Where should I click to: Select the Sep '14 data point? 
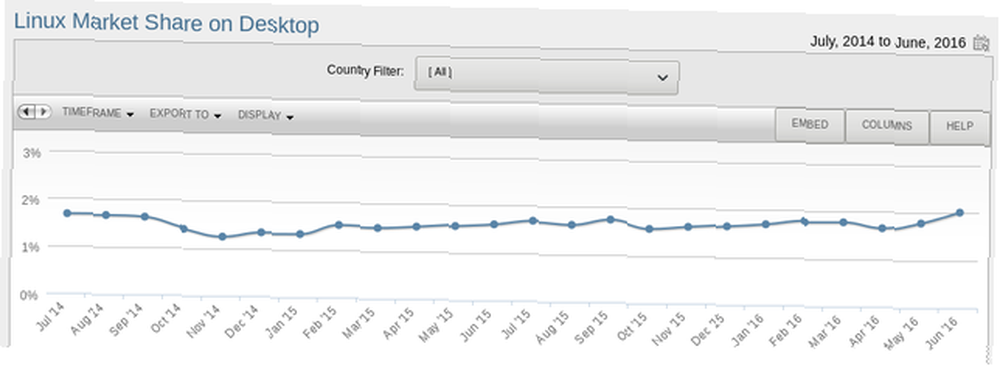145,217
